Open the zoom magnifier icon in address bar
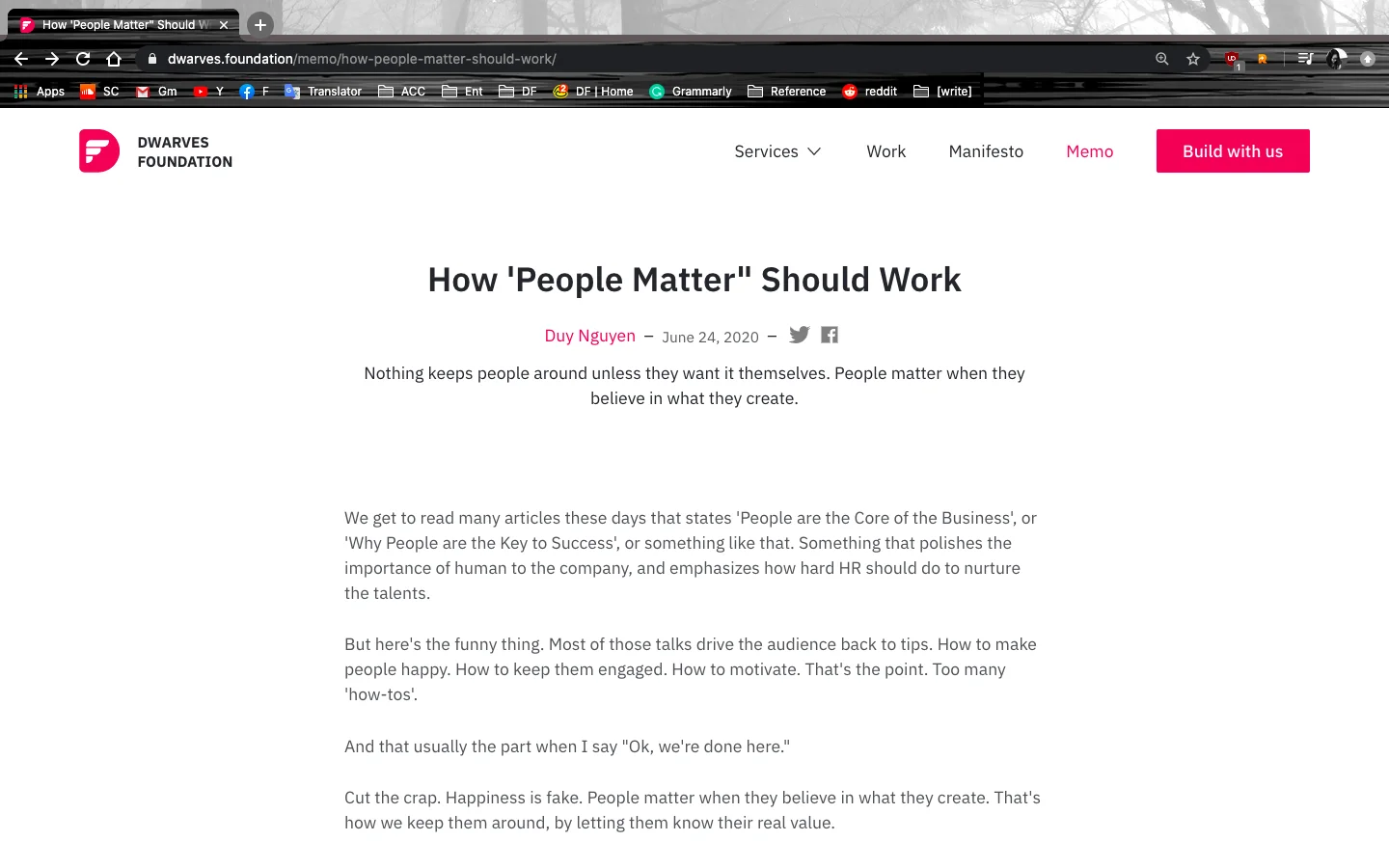Viewport: 1389px width, 868px height. click(x=1162, y=59)
